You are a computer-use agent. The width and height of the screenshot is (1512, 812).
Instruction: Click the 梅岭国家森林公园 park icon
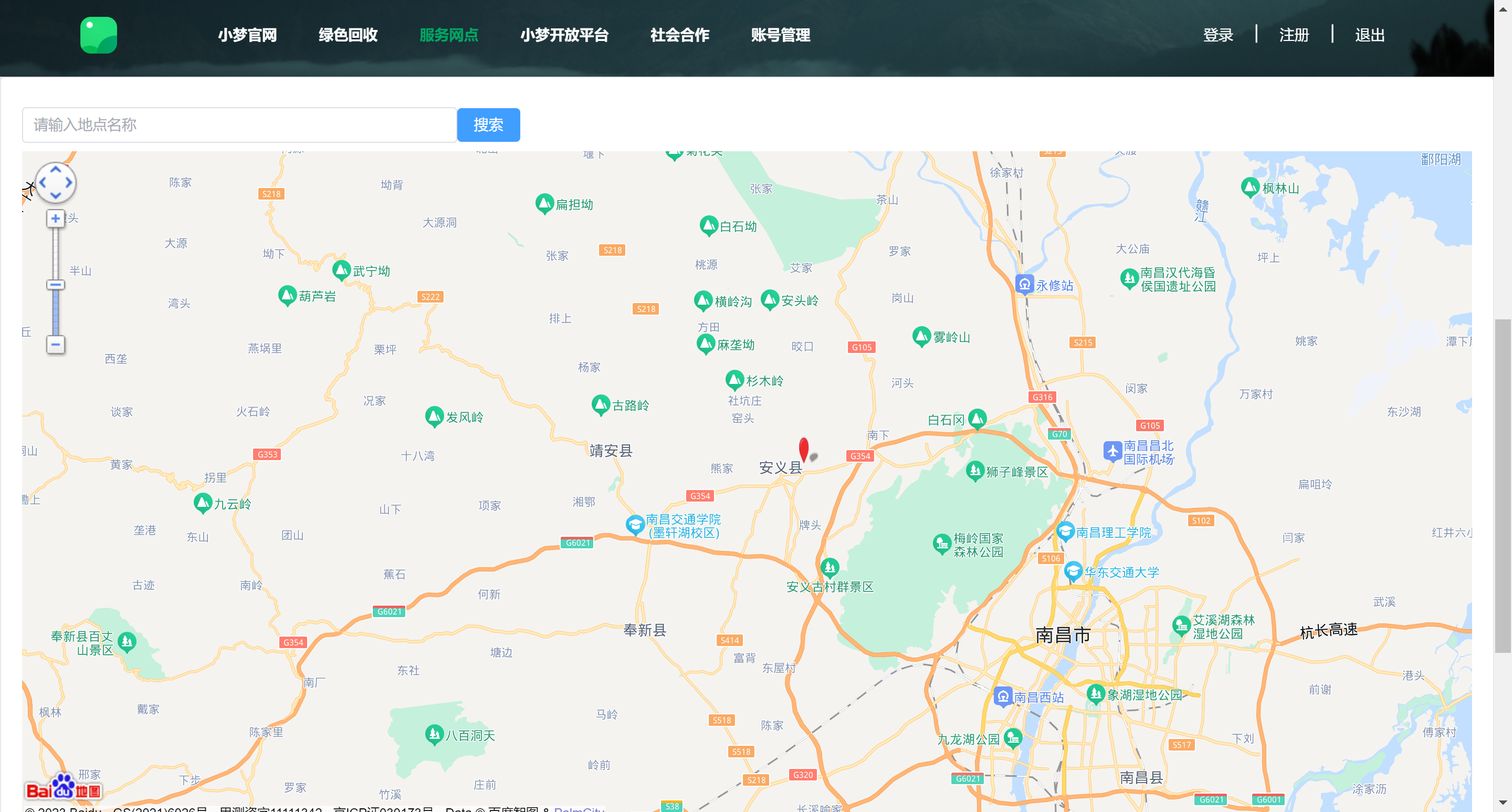tap(941, 544)
